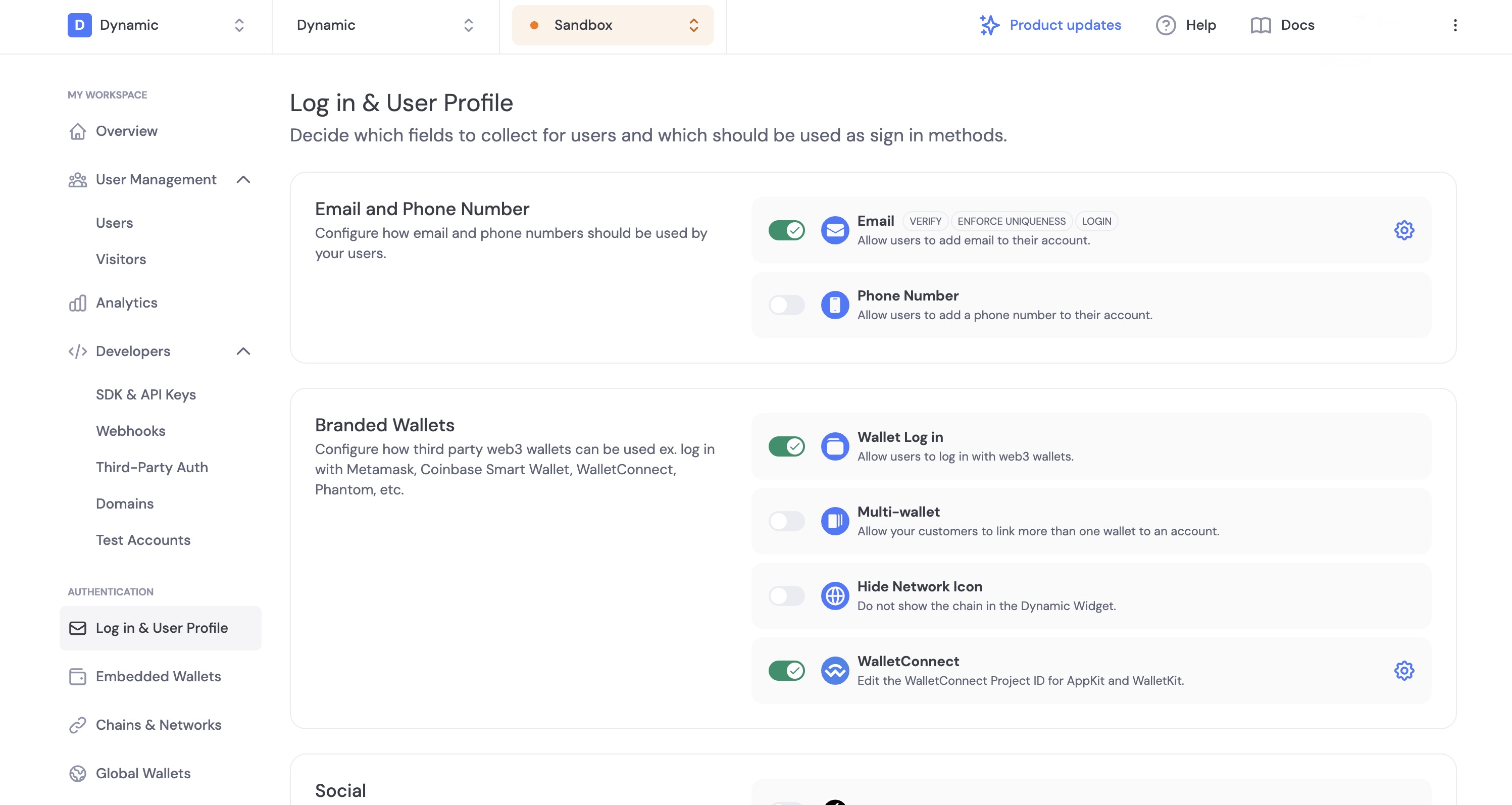Viewport: 1512px width, 805px height.
Task: Open the Product updates link
Action: click(x=1065, y=25)
